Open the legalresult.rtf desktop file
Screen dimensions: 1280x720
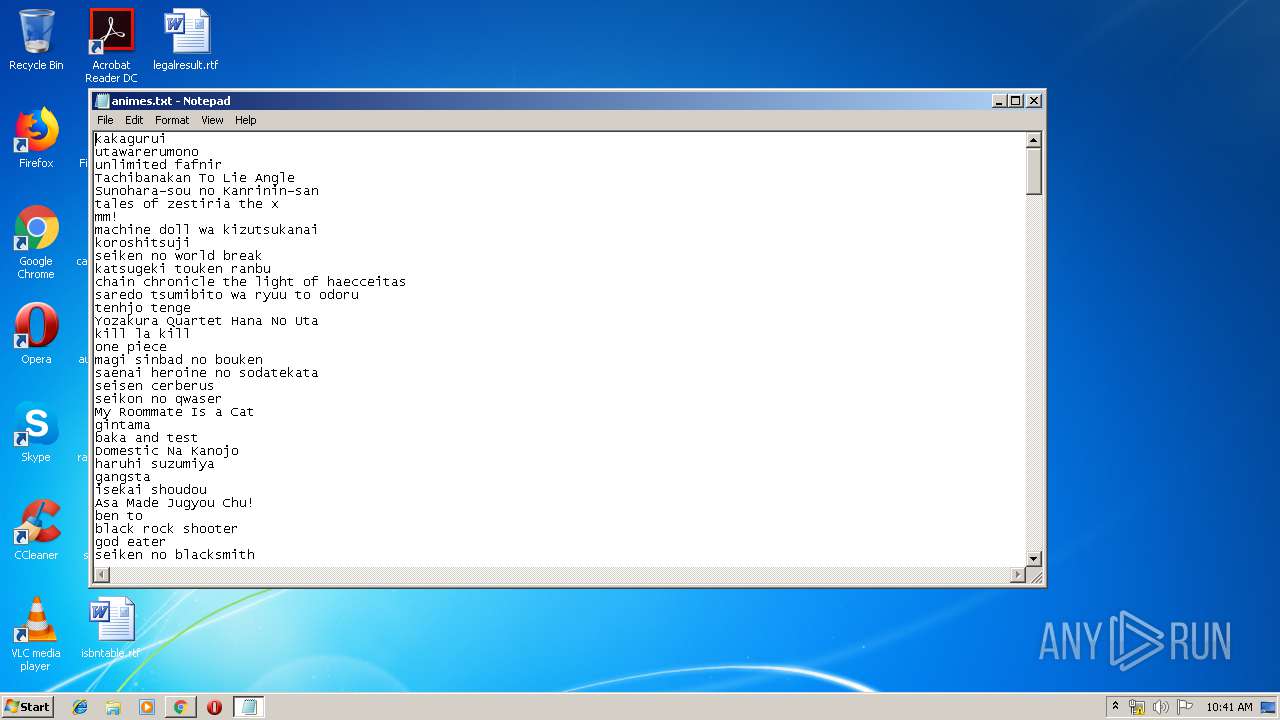186,40
